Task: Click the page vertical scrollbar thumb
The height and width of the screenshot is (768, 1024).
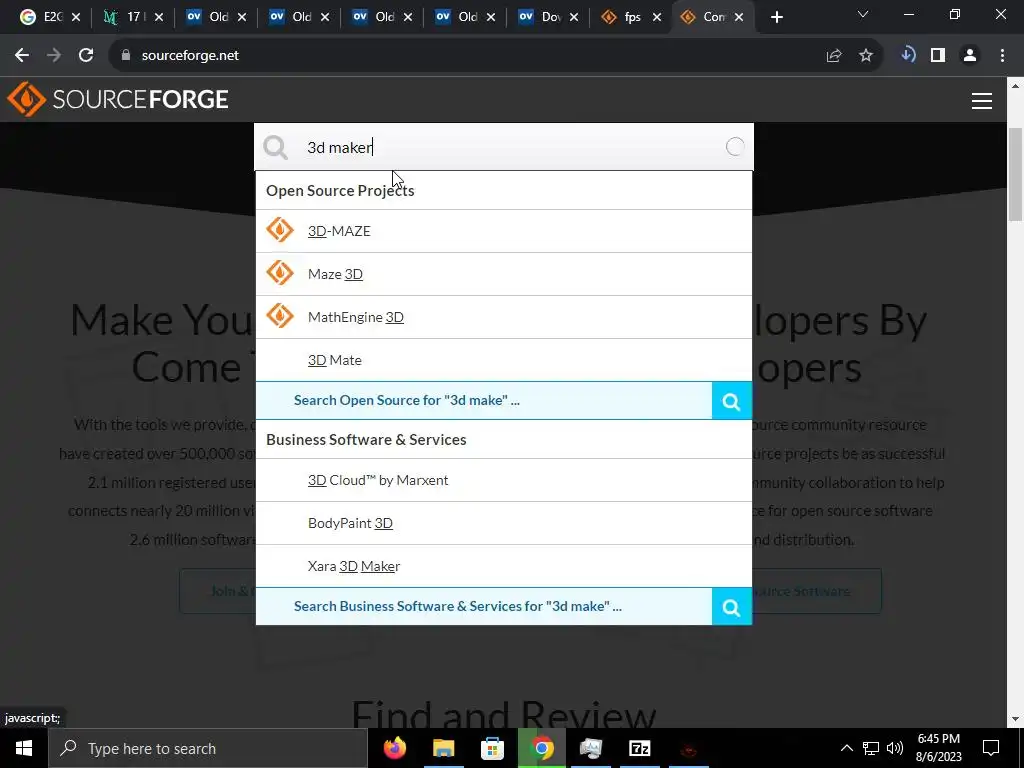Action: coord(1016,174)
